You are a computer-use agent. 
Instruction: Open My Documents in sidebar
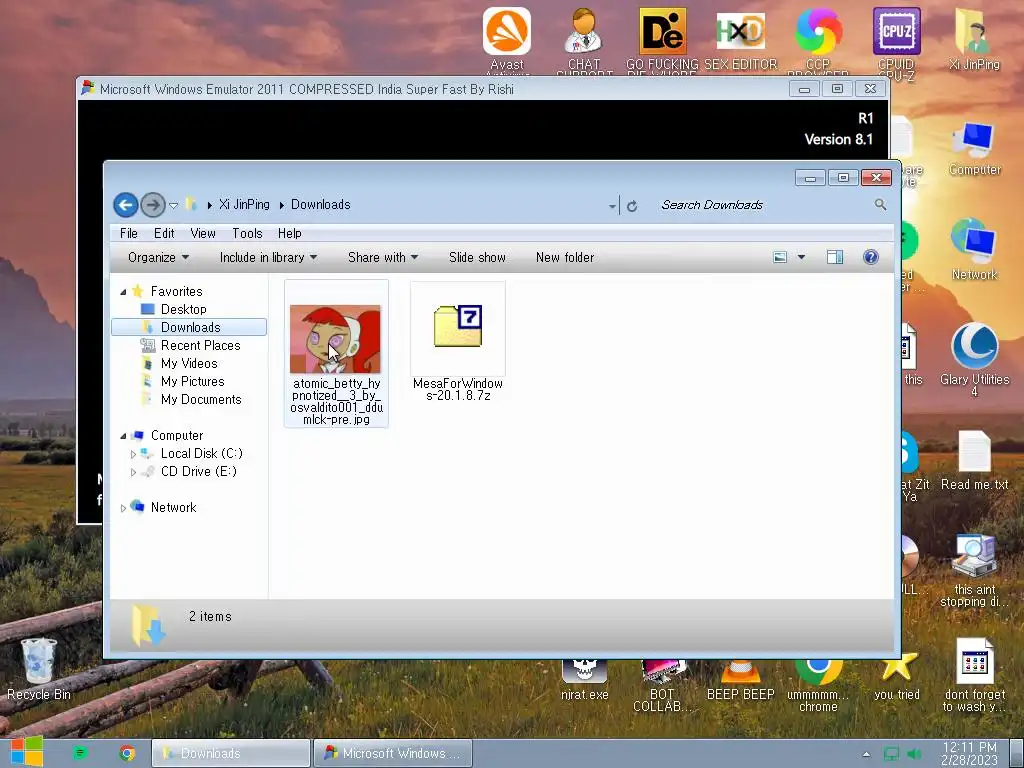pyautogui.click(x=201, y=400)
